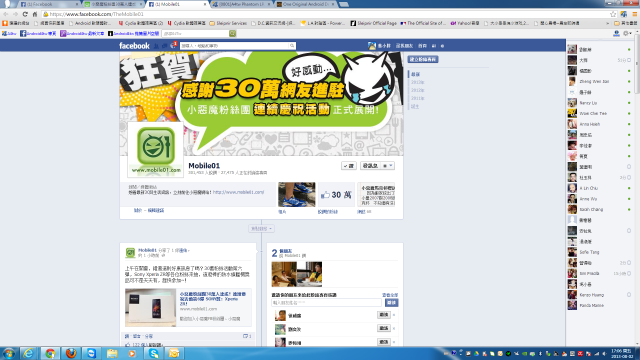Click the Mobile01 avatar on the timeline post

tap(130, 253)
